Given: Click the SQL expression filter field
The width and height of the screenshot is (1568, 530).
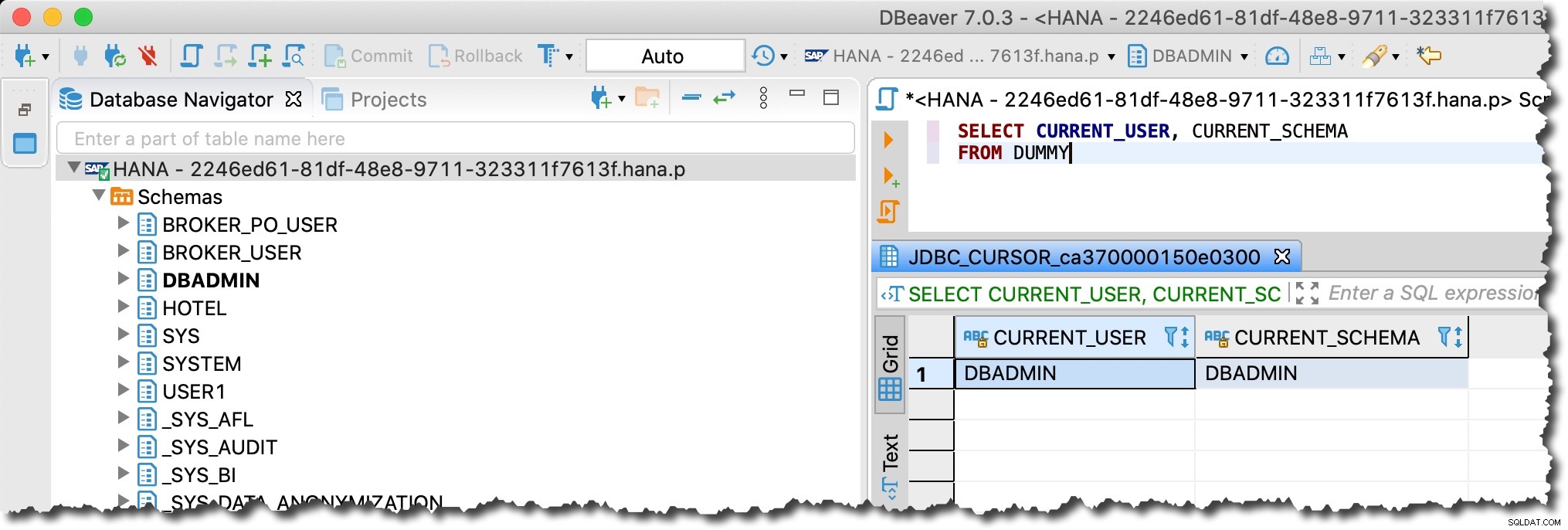Looking at the screenshot, I should point(1434,293).
